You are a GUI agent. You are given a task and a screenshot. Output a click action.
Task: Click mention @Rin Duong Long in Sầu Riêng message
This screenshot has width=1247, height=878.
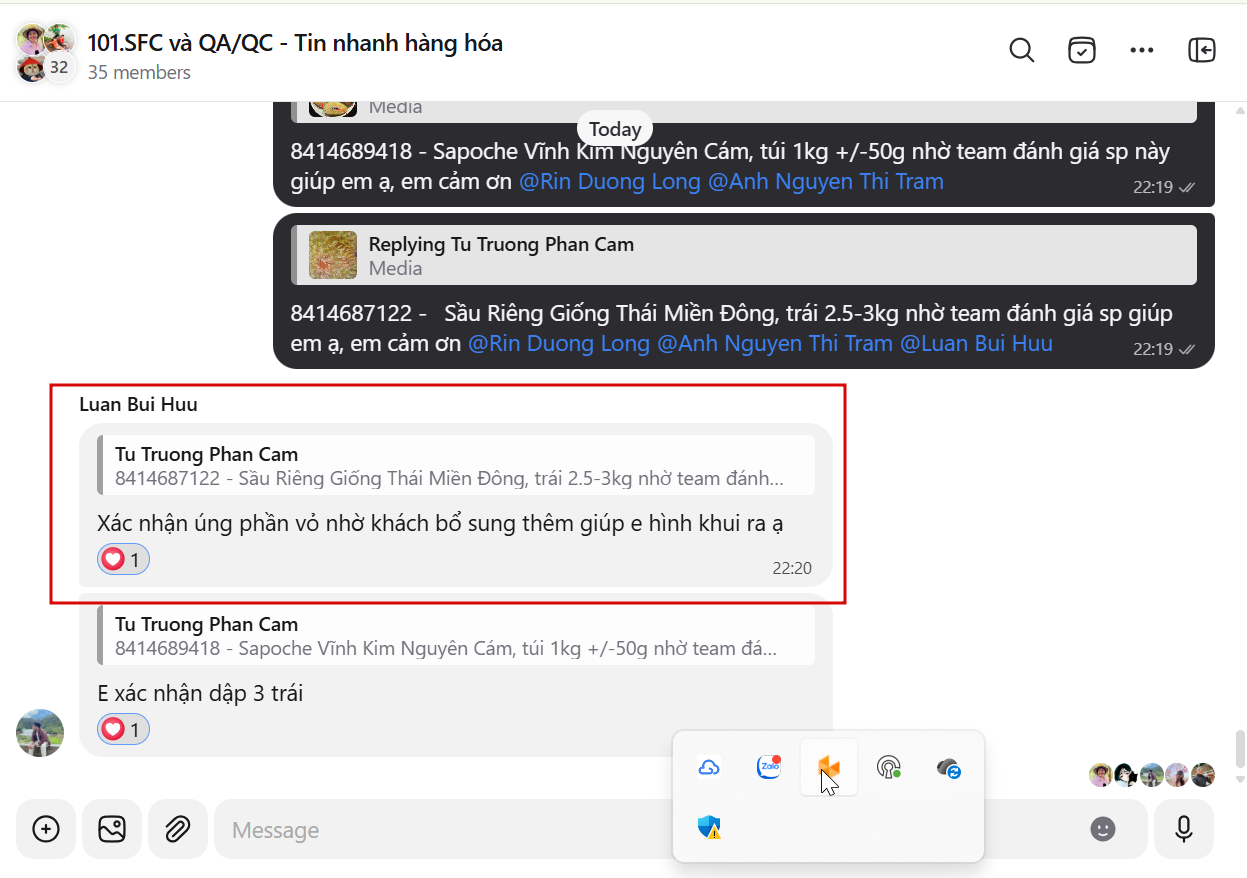click(559, 344)
